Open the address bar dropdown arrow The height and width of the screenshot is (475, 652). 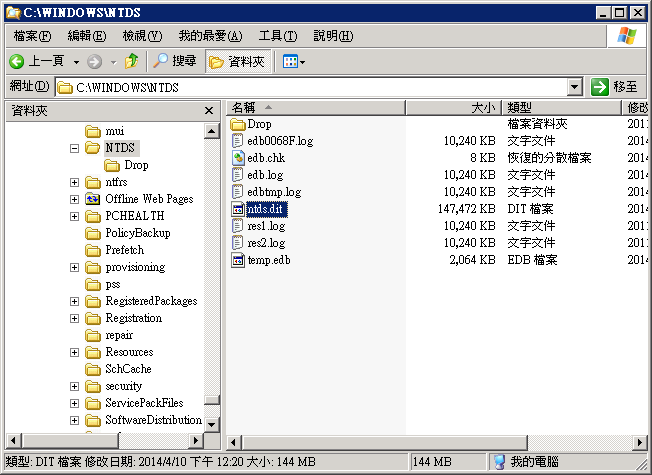point(574,87)
